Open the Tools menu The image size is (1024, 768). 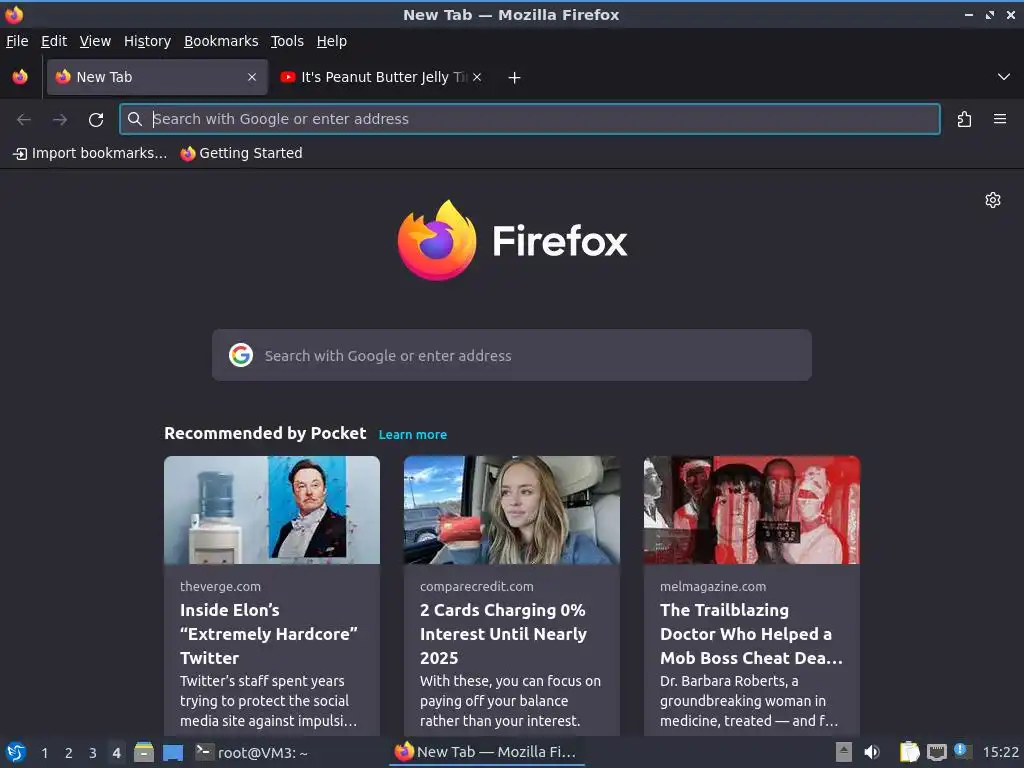[x=287, y=41]
